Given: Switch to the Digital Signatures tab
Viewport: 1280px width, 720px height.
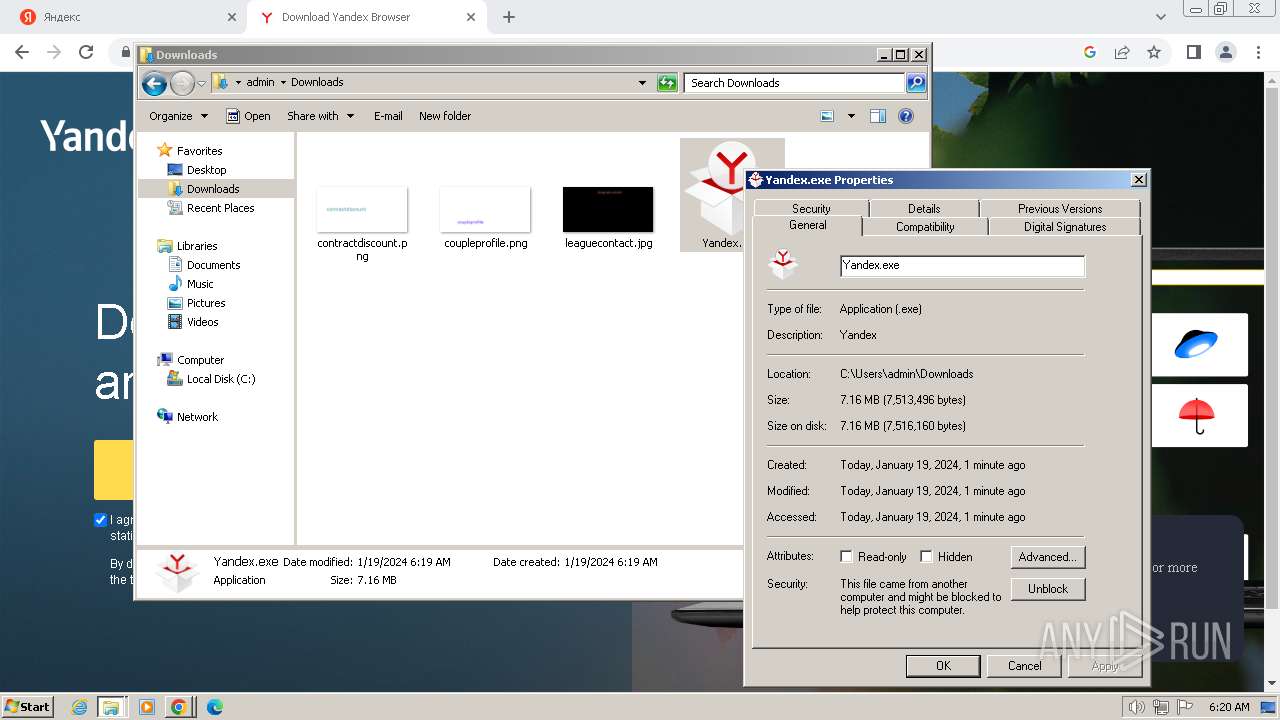Looking at the screenshot, I should click(1065, 227).
